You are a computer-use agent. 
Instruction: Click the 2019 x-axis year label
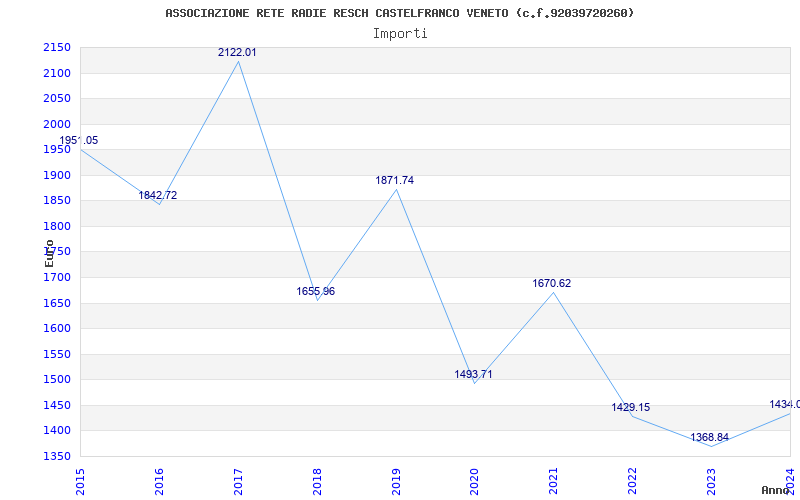tap(396, 481)
